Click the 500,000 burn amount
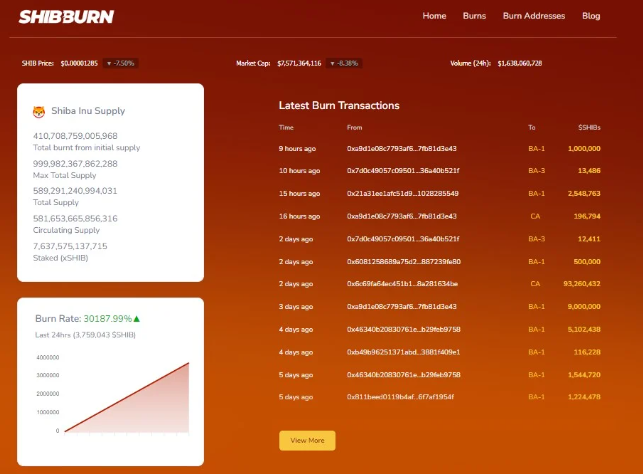This screenshot has height=474, width=643. click(587, 261)
